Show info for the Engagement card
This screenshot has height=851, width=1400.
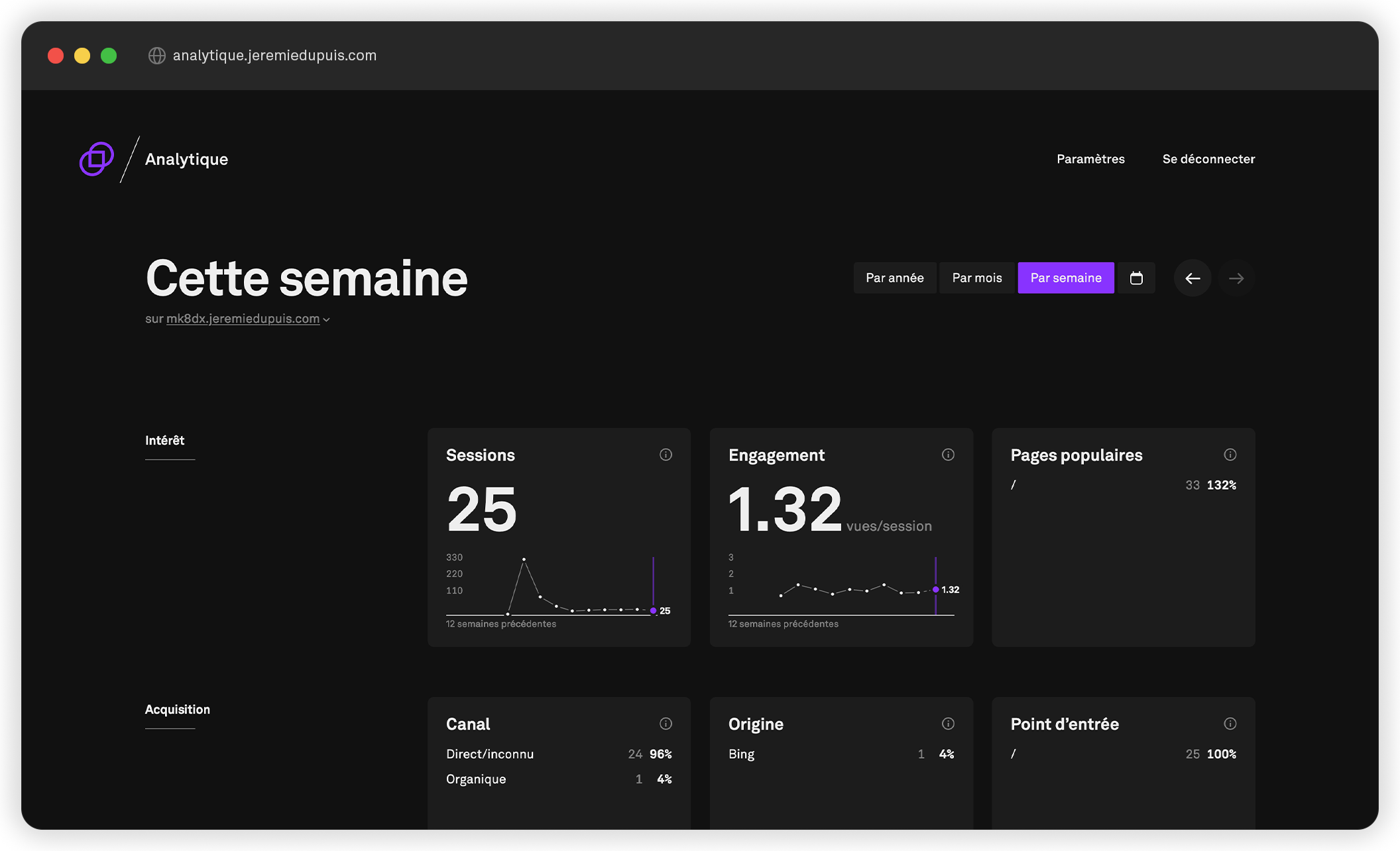[948, 455]
